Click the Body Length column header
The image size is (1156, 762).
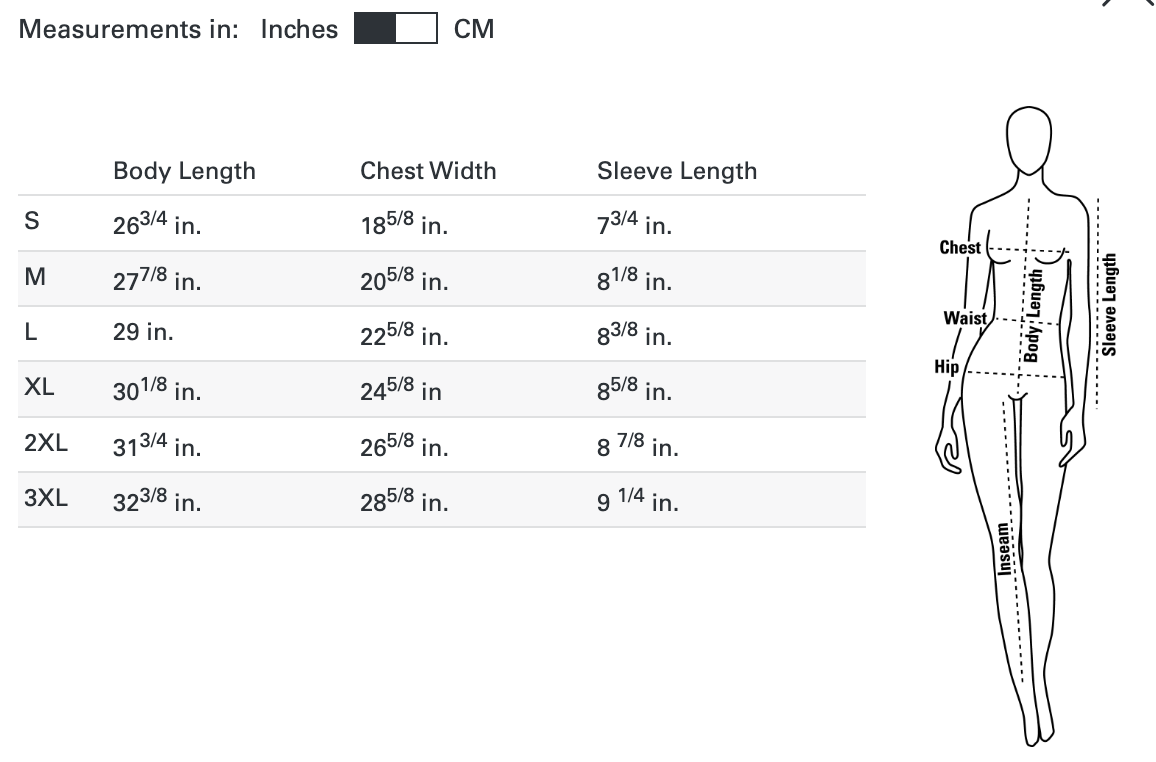tap(184, 171)
